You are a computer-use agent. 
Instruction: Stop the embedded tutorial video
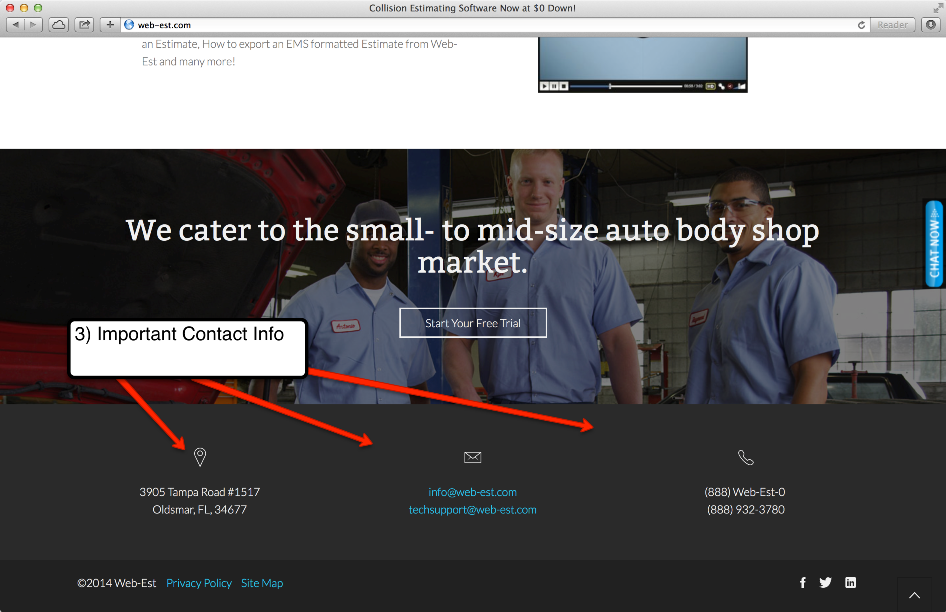coord(563,86)
